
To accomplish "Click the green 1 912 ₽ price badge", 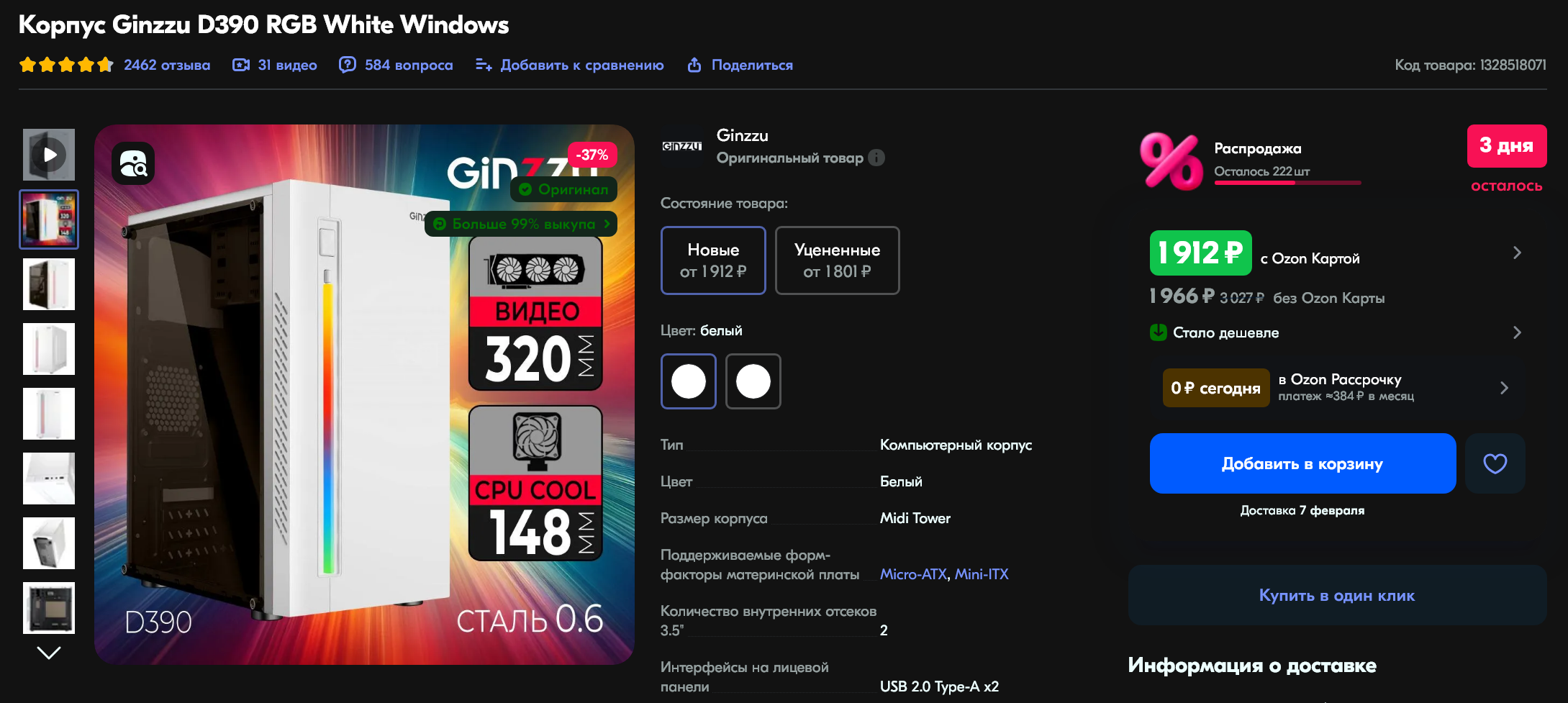I will pos(1200,253).
